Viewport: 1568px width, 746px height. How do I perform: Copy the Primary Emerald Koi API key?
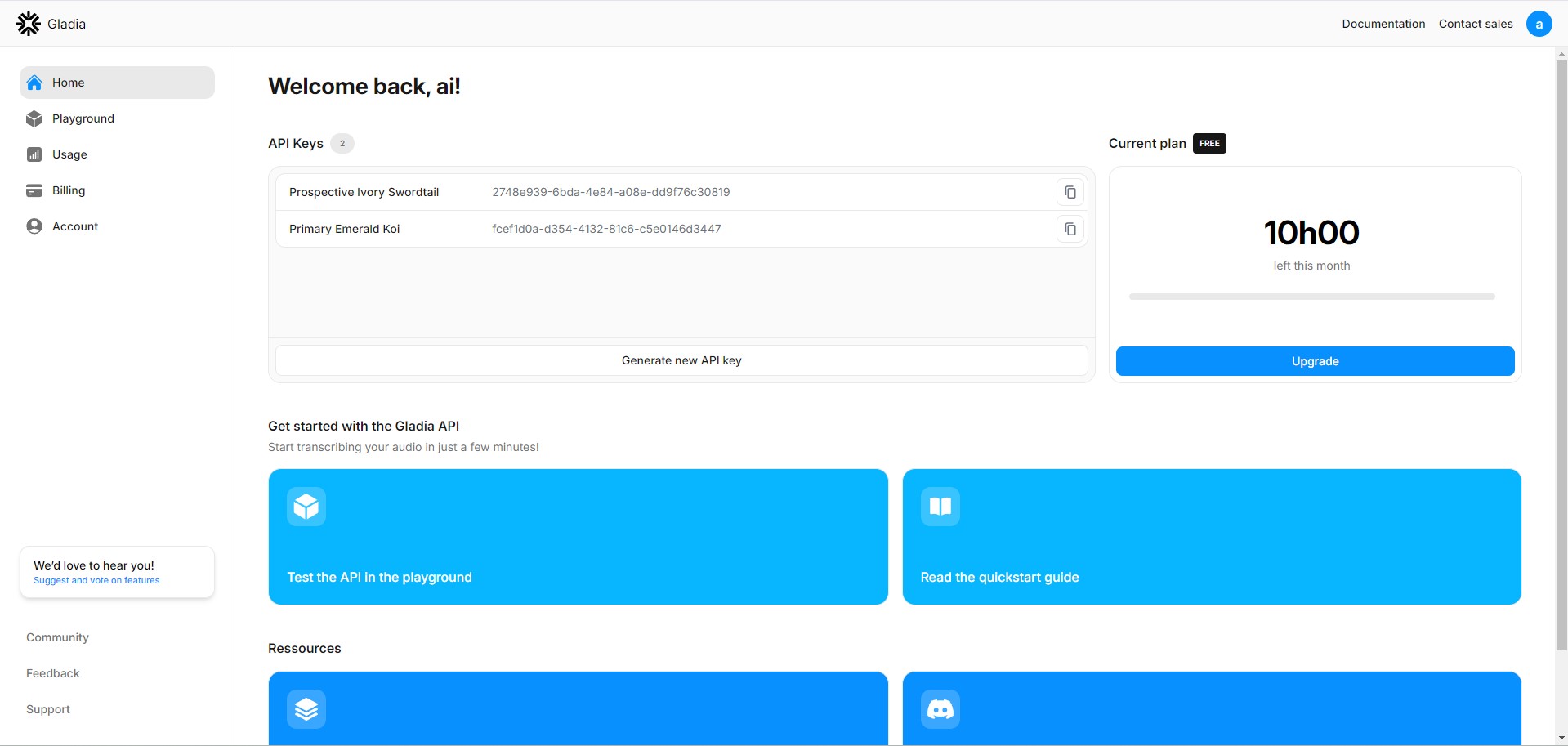[1070, 229]
